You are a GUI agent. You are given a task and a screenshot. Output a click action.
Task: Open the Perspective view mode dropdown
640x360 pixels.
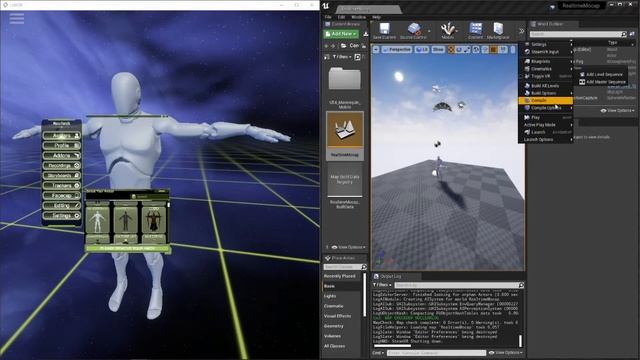397,50
